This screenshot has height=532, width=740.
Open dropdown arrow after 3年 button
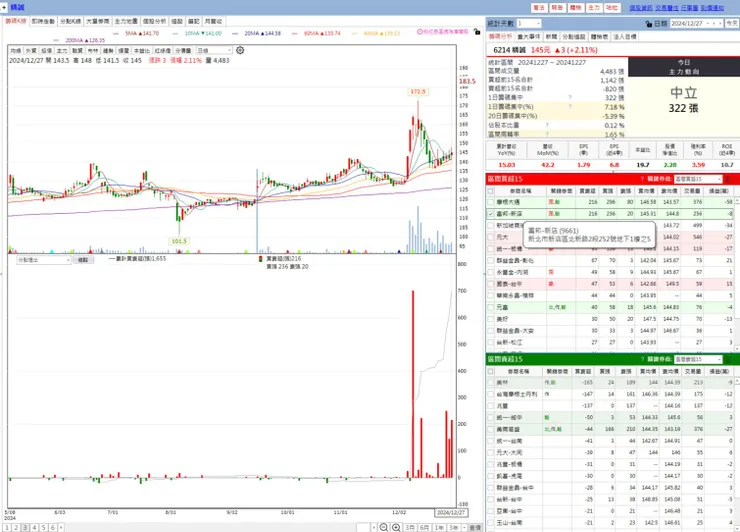[x=464, y=527]
